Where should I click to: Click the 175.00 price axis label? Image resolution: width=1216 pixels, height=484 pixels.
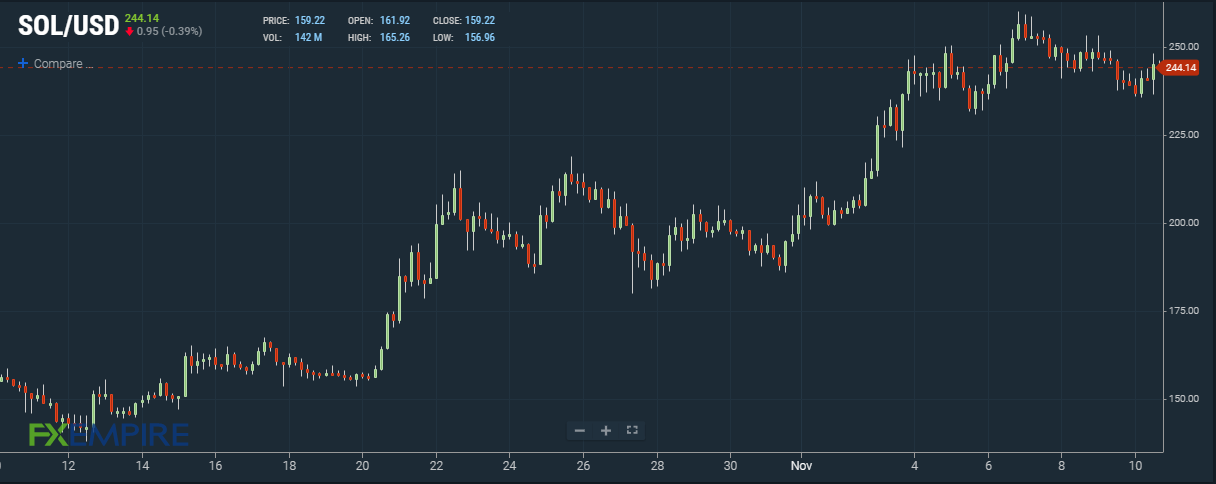coord(1183,311)
